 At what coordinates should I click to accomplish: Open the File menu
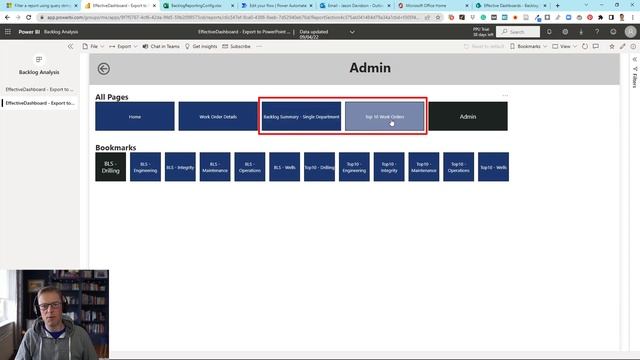[93, 47]
